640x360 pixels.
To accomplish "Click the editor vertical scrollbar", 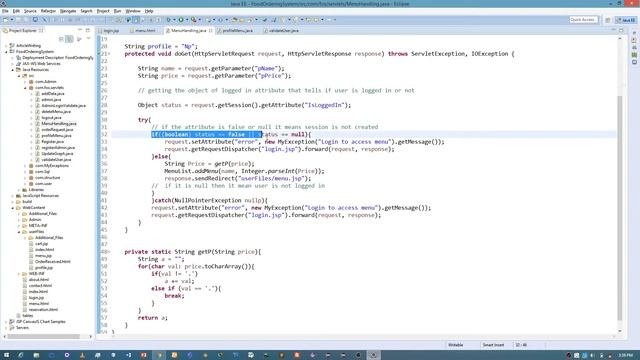I will pos(620,207).
